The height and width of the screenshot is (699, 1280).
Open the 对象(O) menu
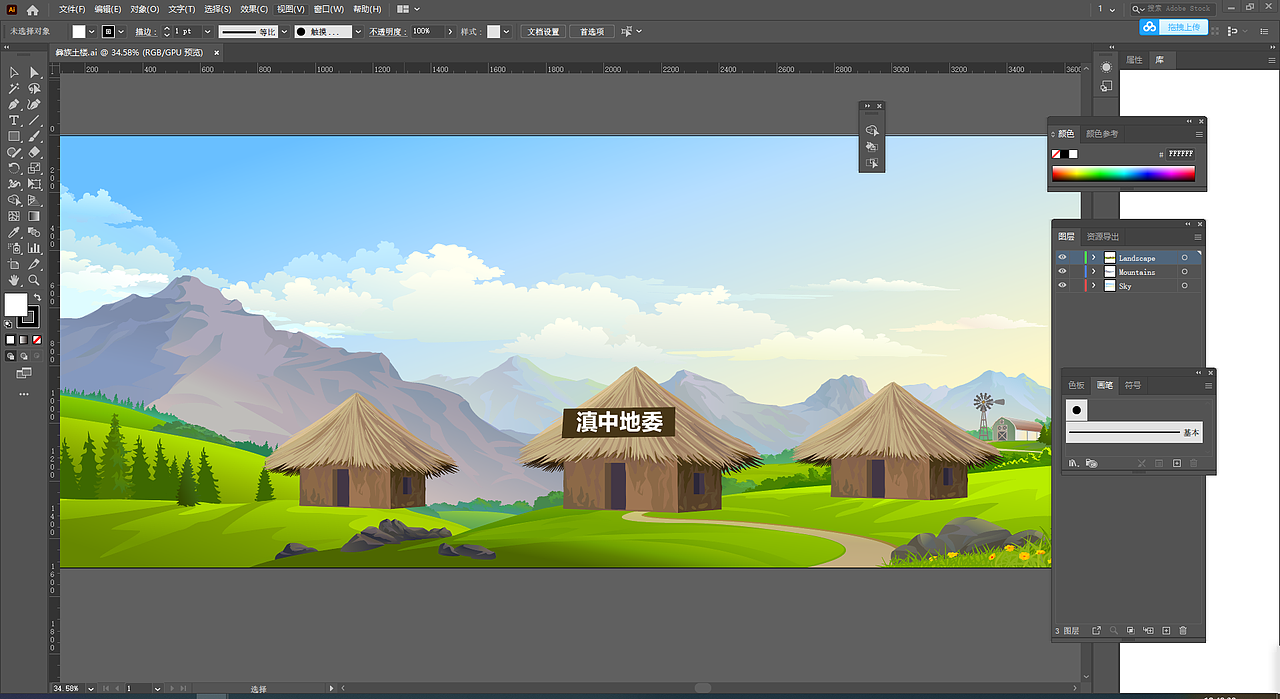pyautogui.click(x=145, y=9)
